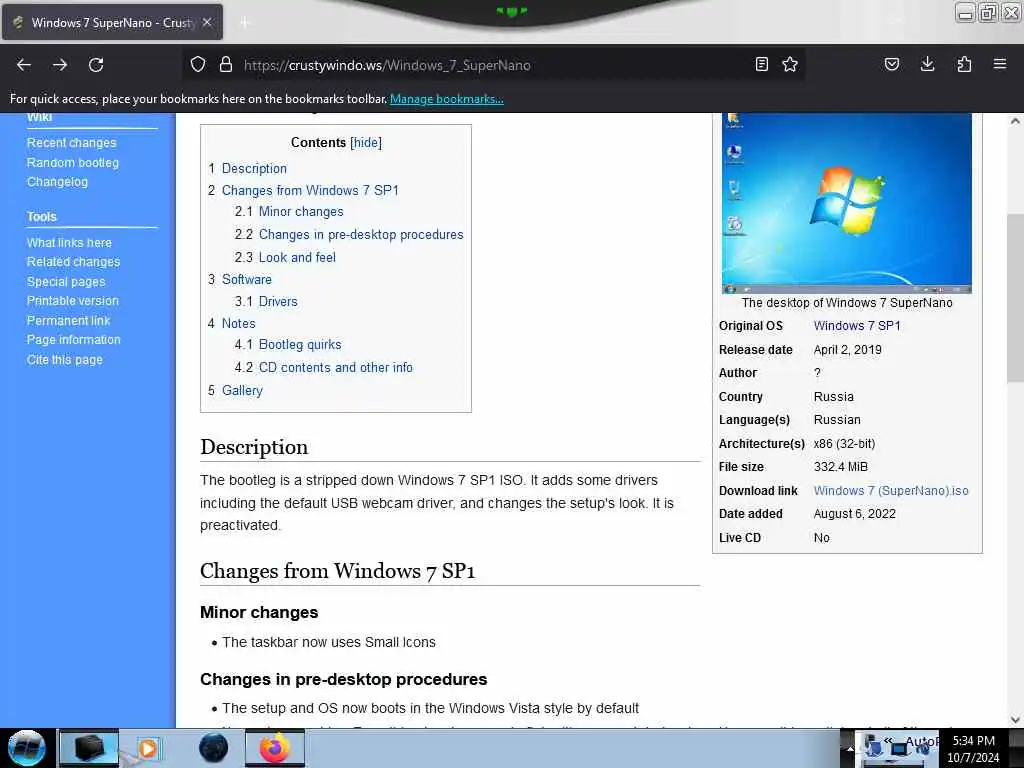The width and height of the screenshot is (1024, 768).
Task: Open a new browser tab
Action: point(245,23)
